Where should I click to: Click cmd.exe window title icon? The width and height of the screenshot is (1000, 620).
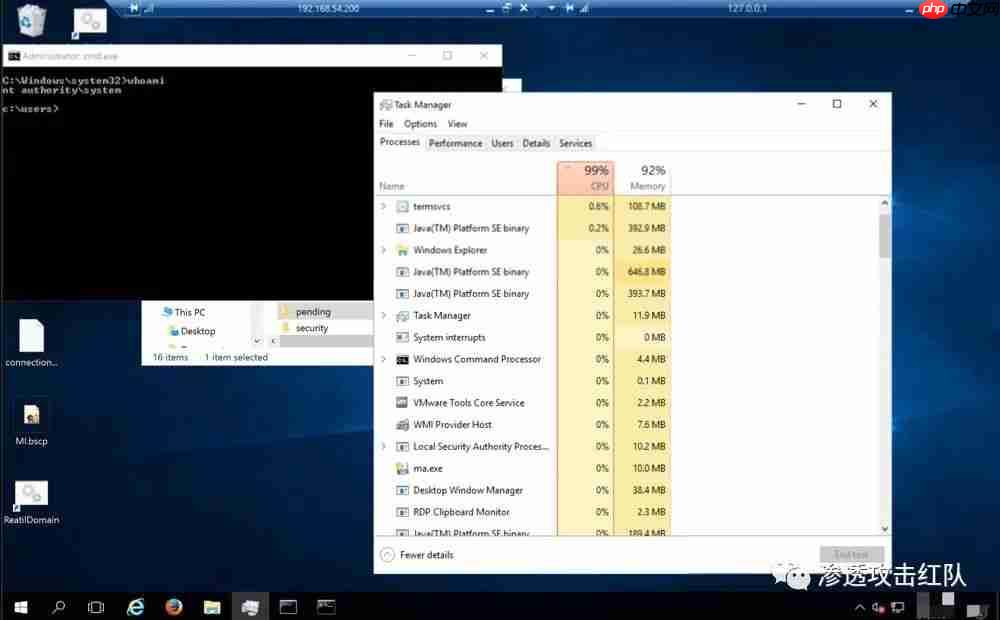tap(13, 56)
